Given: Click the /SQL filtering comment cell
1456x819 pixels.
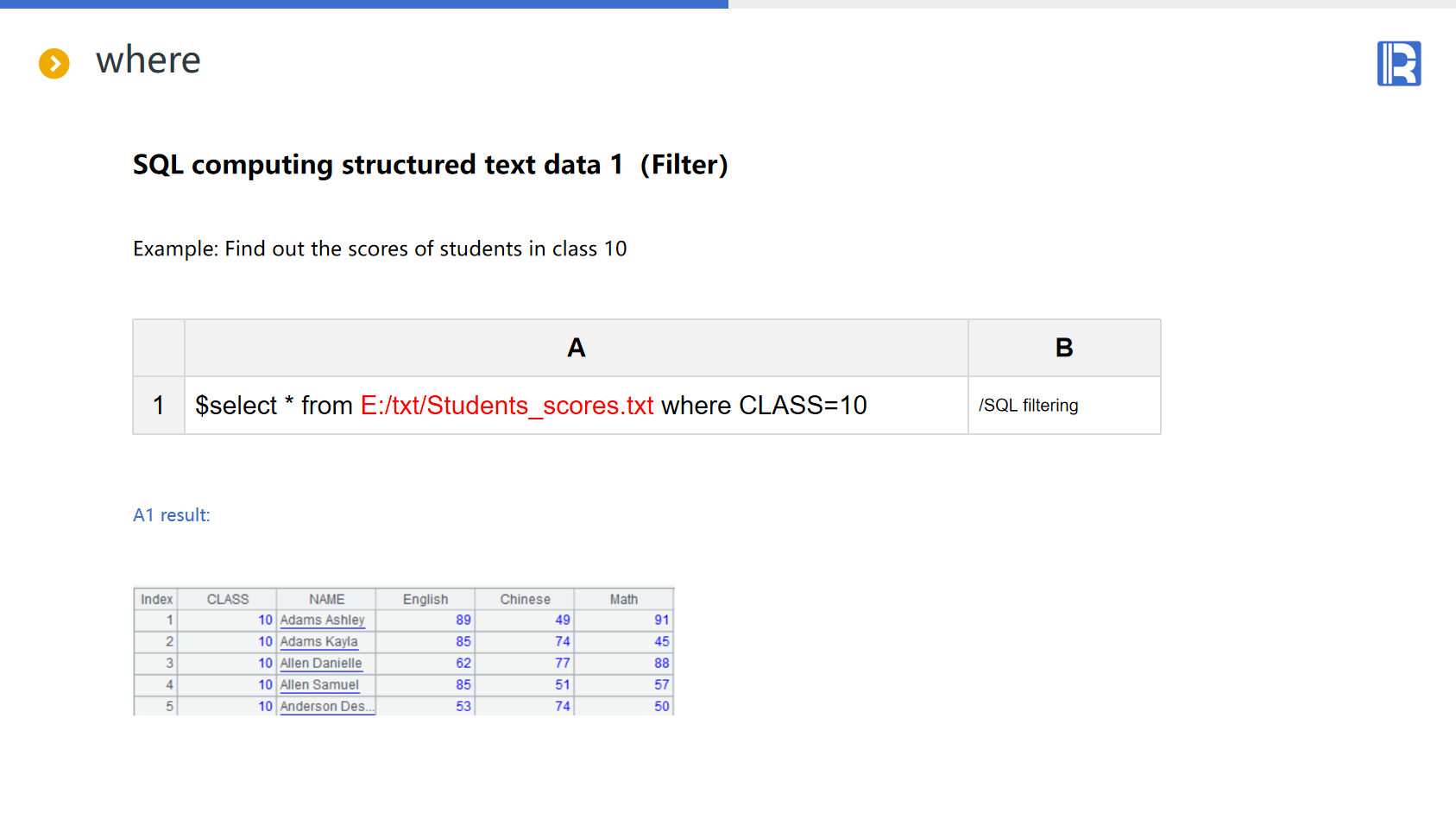Looking at the screenshot, I should (1063, 405).
